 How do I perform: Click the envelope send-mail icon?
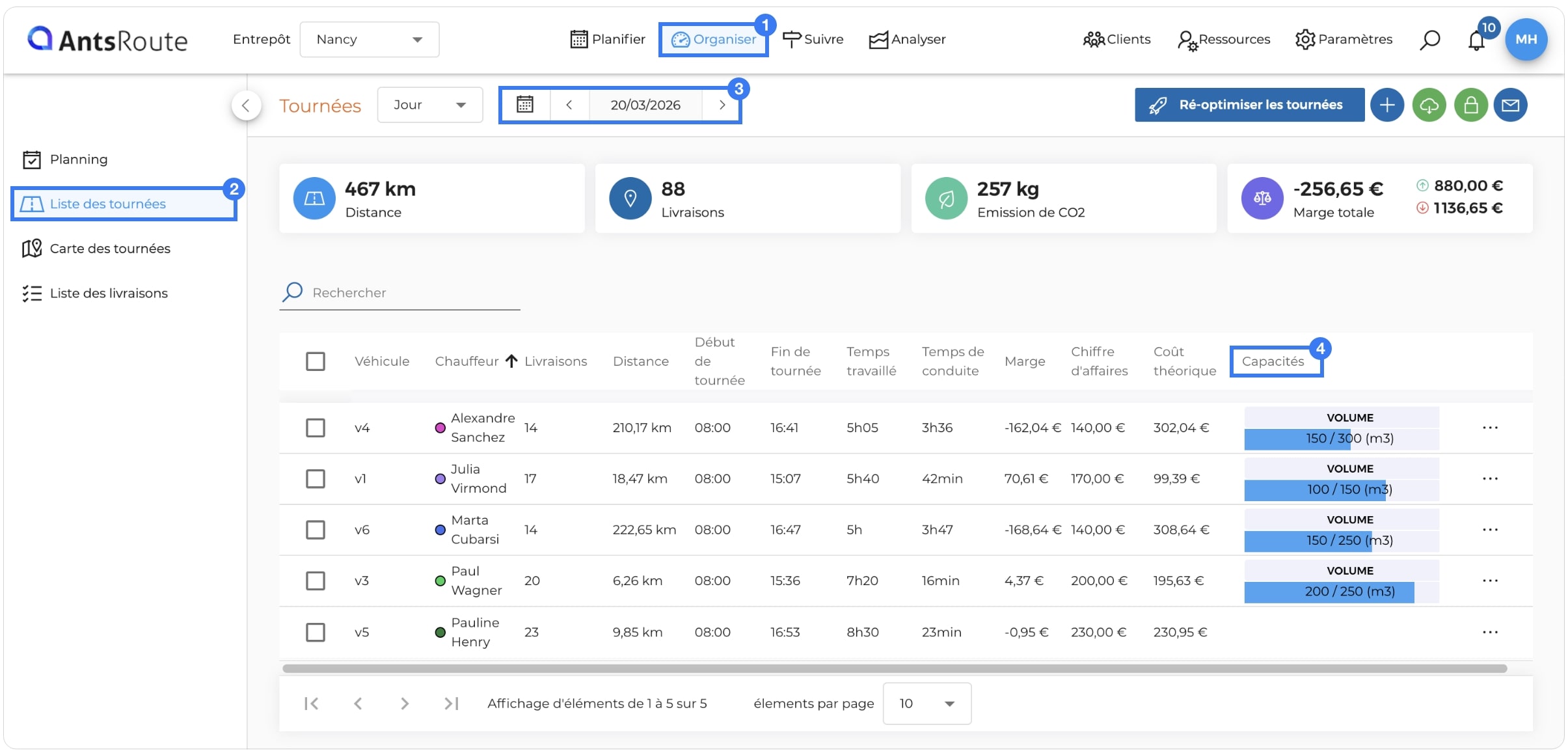pyautogui.click(x=1510, y=105)
